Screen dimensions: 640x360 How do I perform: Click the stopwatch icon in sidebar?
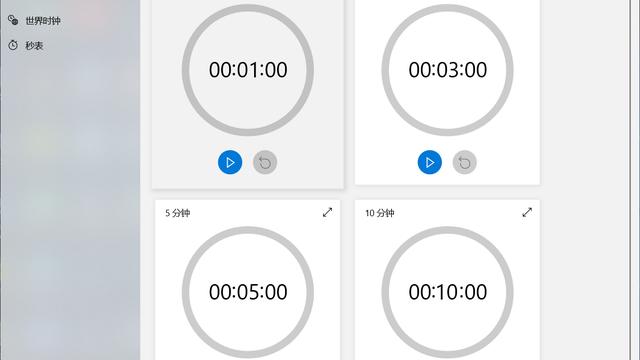(13, 45)
